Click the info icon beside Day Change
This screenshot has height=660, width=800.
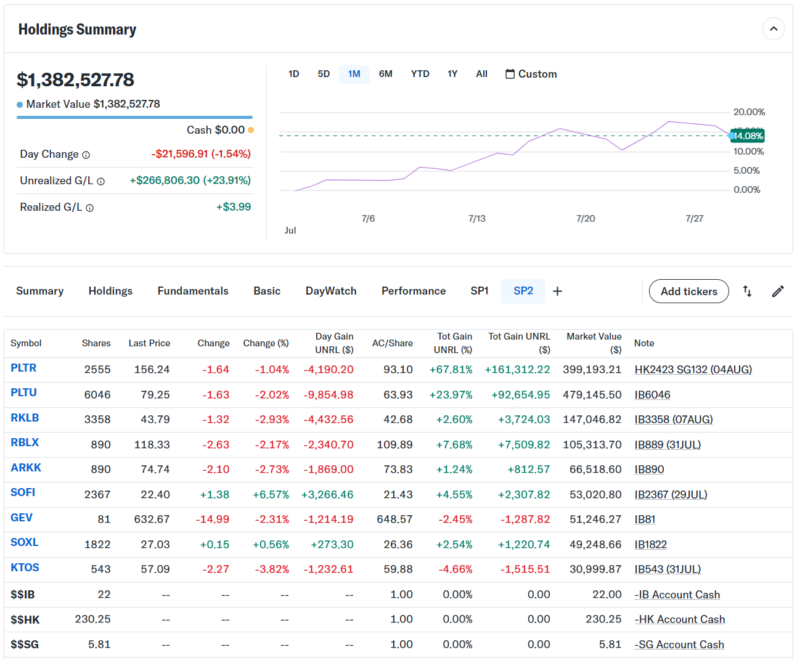[x=86, y=155]
